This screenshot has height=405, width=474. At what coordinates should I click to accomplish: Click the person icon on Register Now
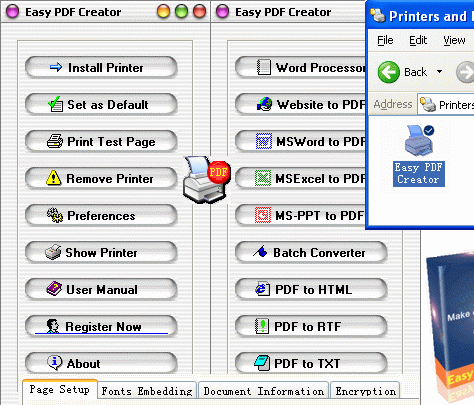[x=53, y=326]
